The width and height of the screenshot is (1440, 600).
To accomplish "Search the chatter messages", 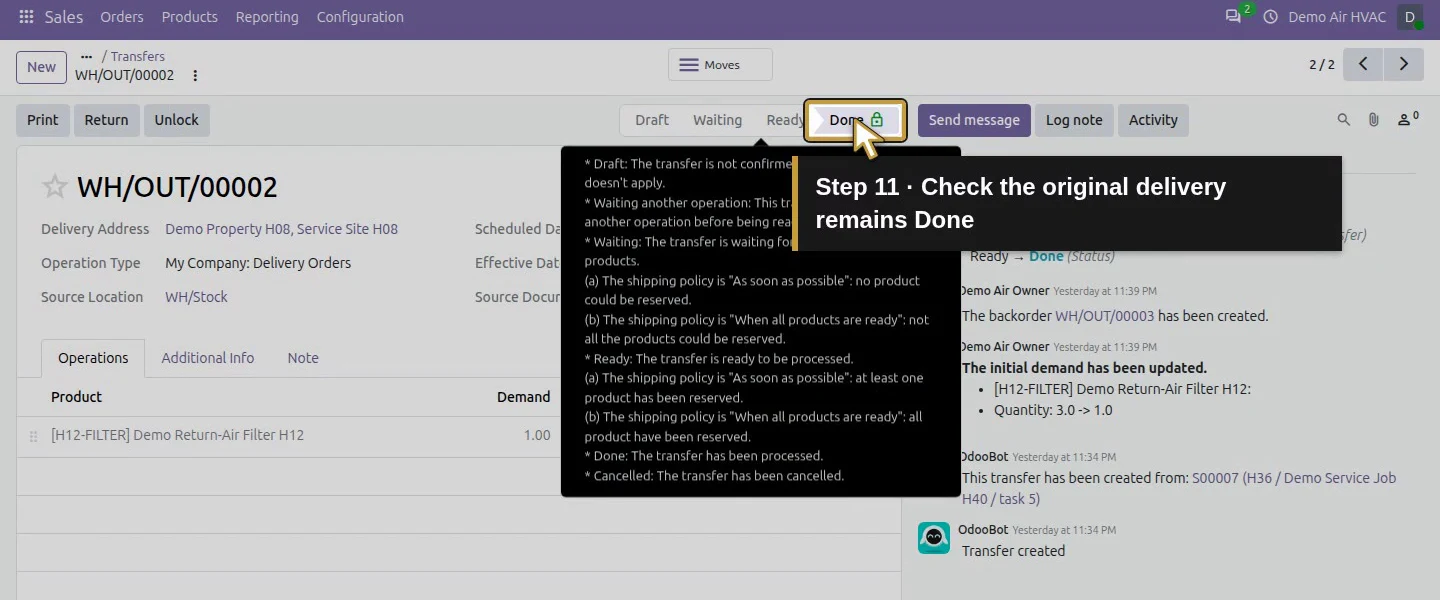I will point(1344,120).
